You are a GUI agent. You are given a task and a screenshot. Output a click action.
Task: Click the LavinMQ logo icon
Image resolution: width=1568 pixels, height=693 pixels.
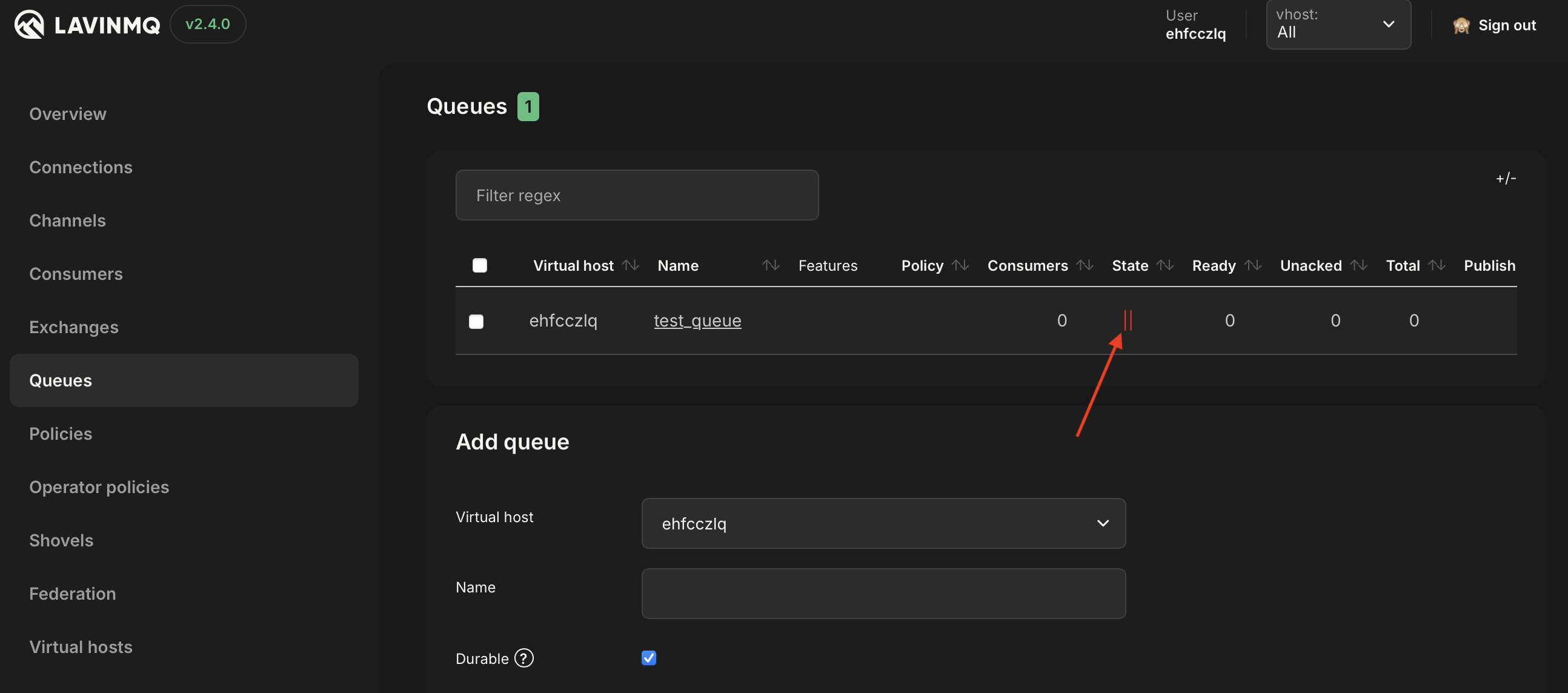pyautogui.click(x=29, y=24)
